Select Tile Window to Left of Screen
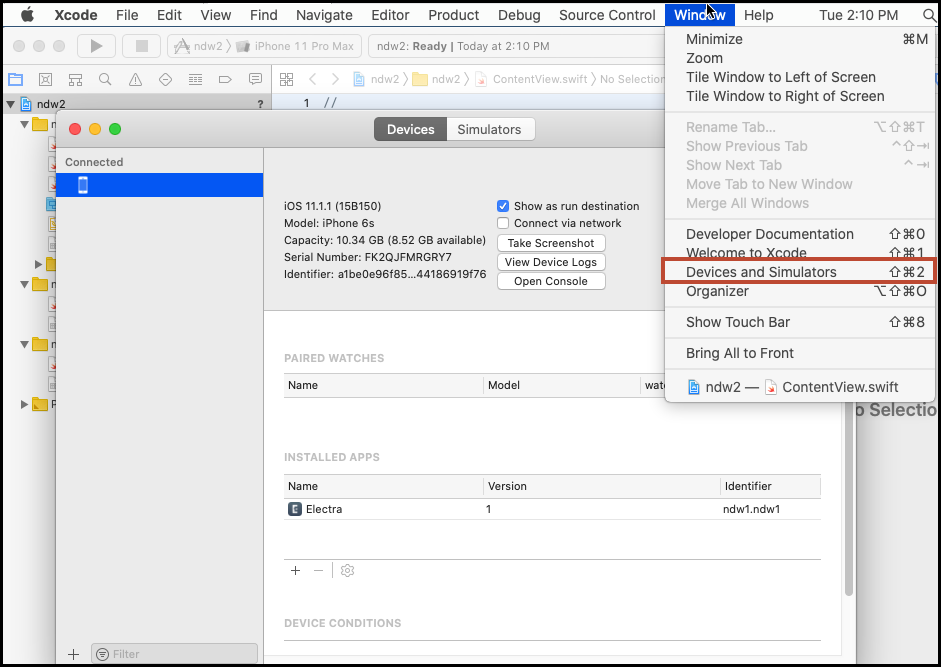Viewport: 941px width, 667px height. click(x=799, y=77)
